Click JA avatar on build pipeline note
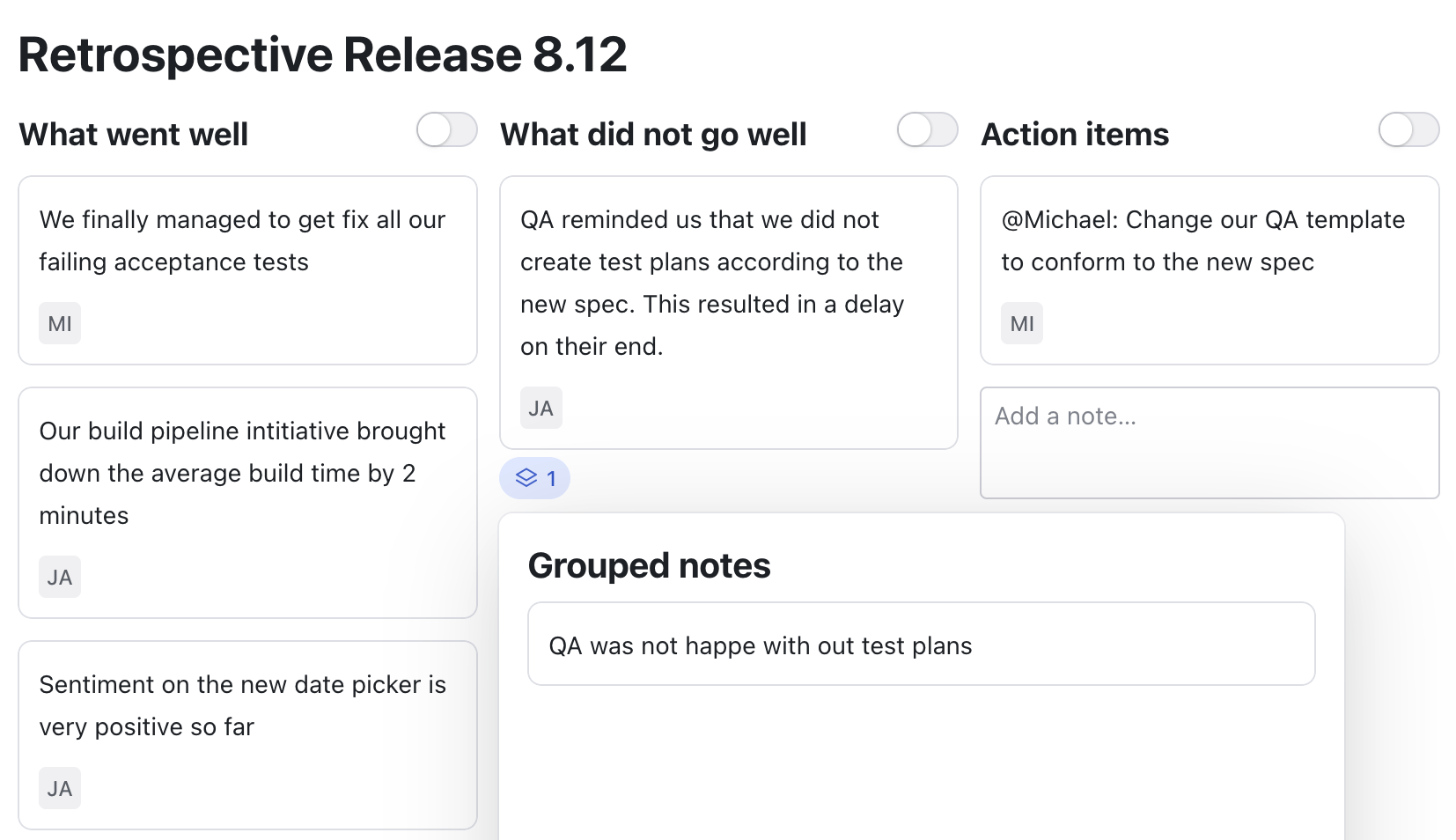 (60, 577)
